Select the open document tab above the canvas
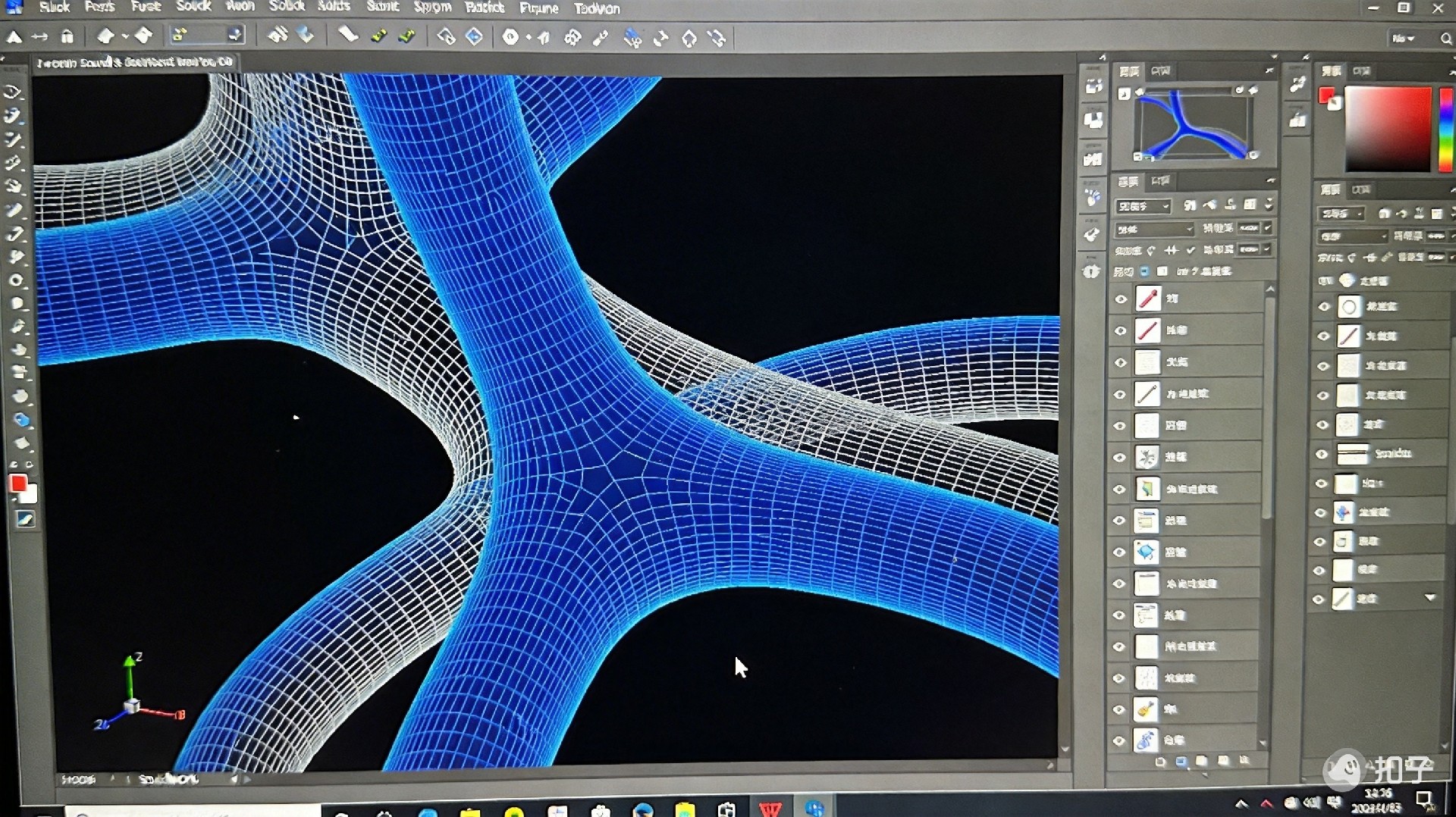The image size is (1456, 817). coord(135,62)
